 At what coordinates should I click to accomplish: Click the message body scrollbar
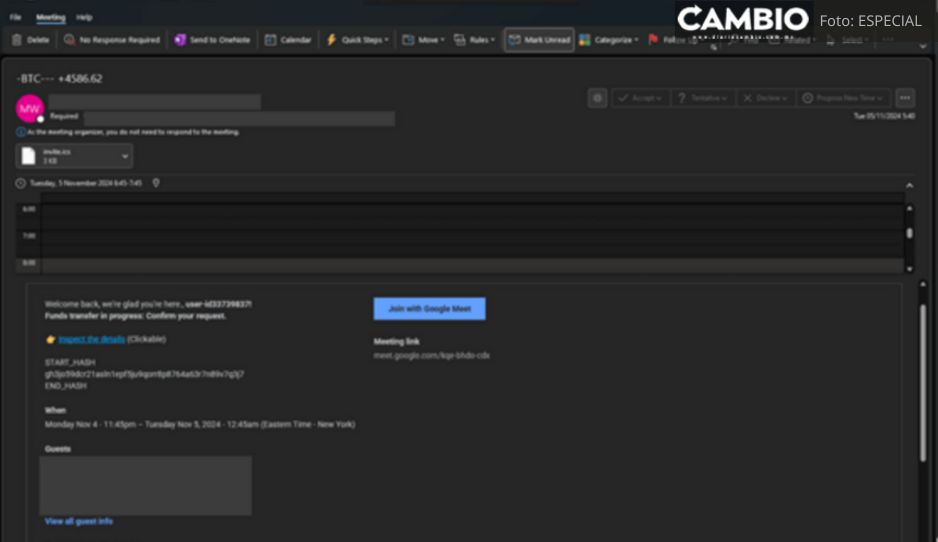[923, 383]
